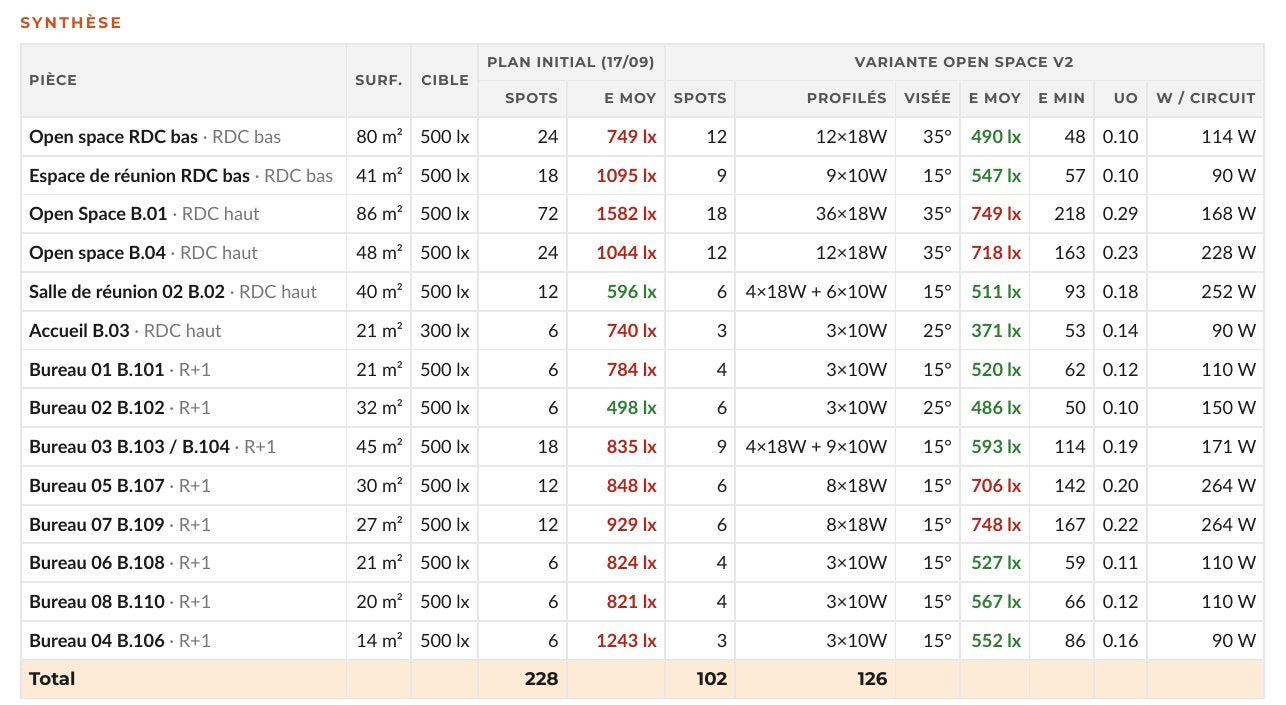Click the "Bureau 03 B.103 / B.104" room name
The width and height of the screenshot is (1286, 705).
[x=129, y=447]
